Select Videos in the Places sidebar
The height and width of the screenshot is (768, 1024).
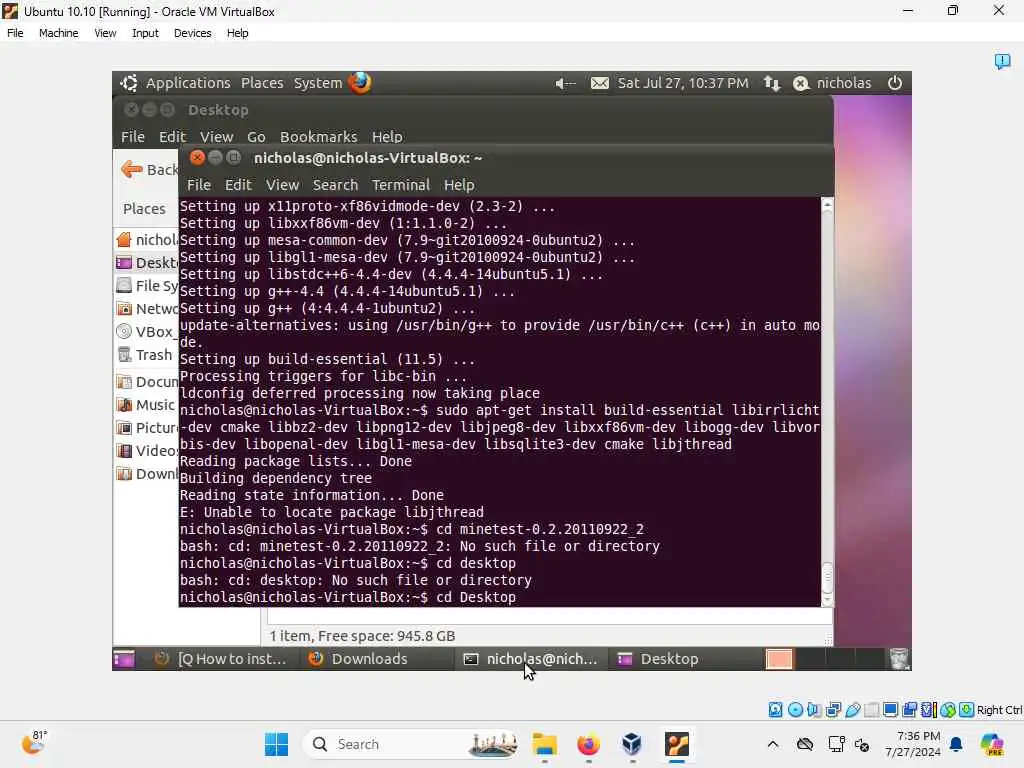[147, 451]
